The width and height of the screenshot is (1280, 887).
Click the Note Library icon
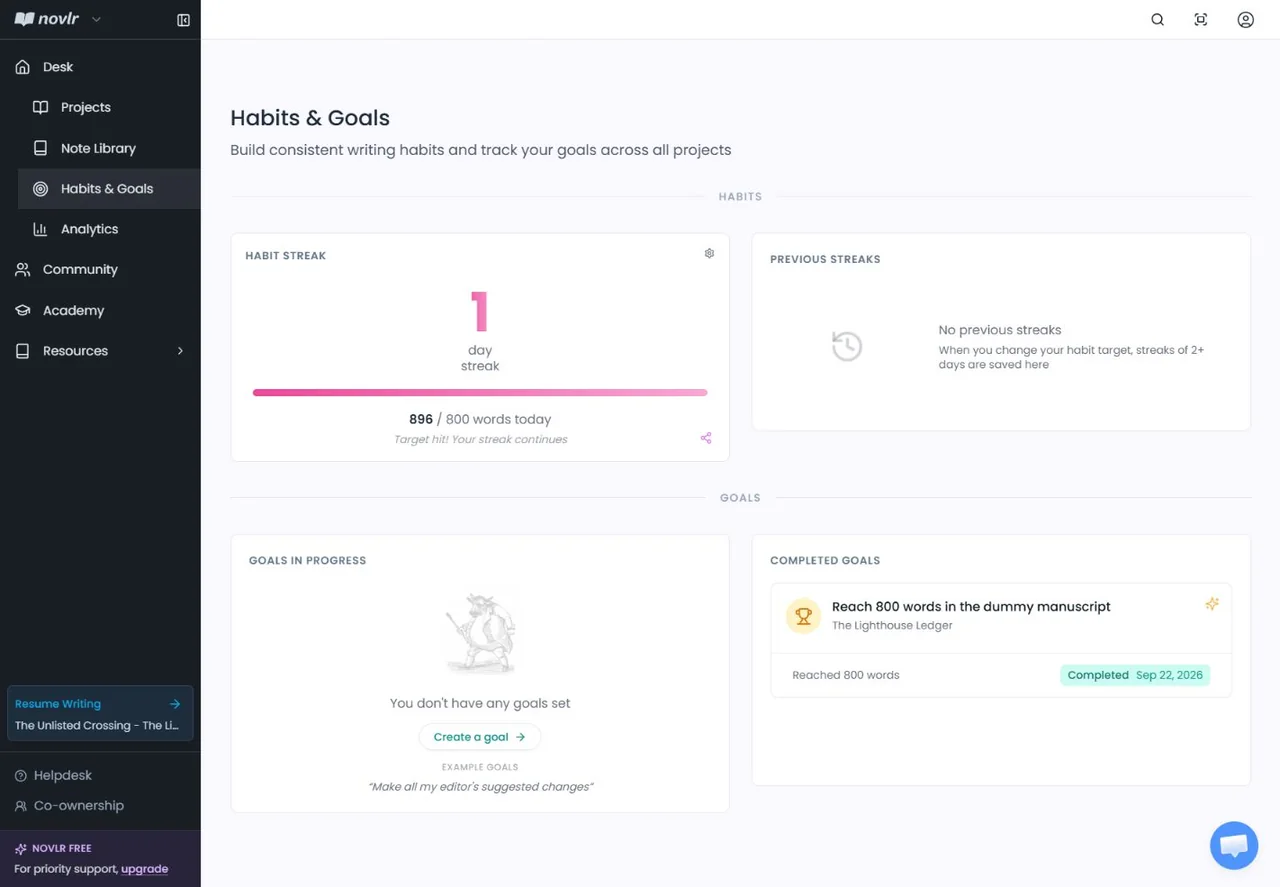point(40,148)
